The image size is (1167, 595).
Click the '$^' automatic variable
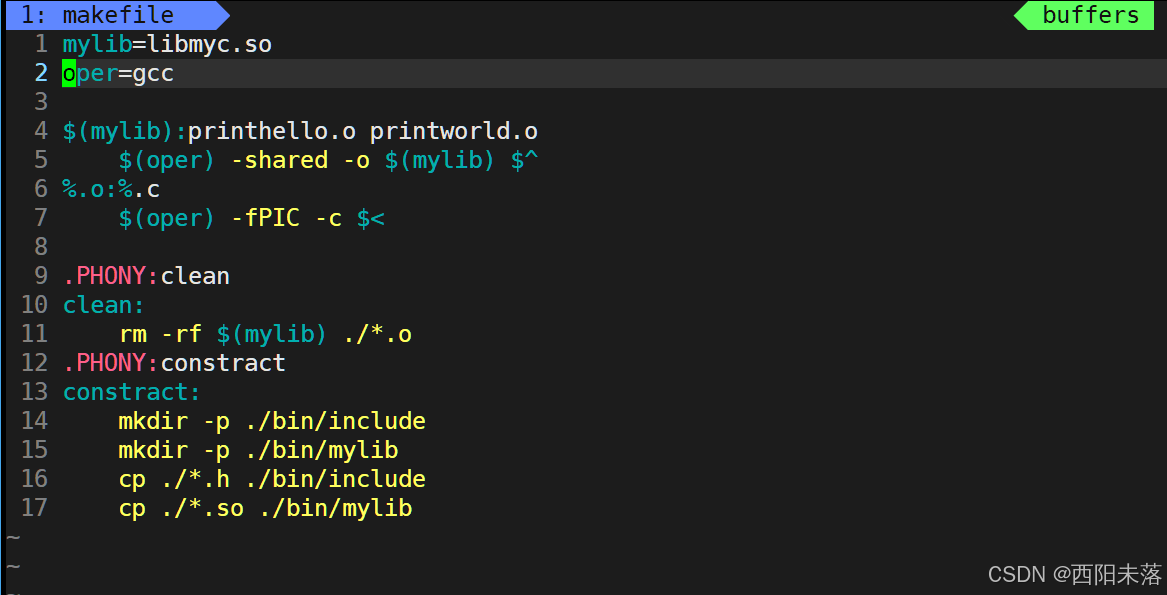point(524,160)
